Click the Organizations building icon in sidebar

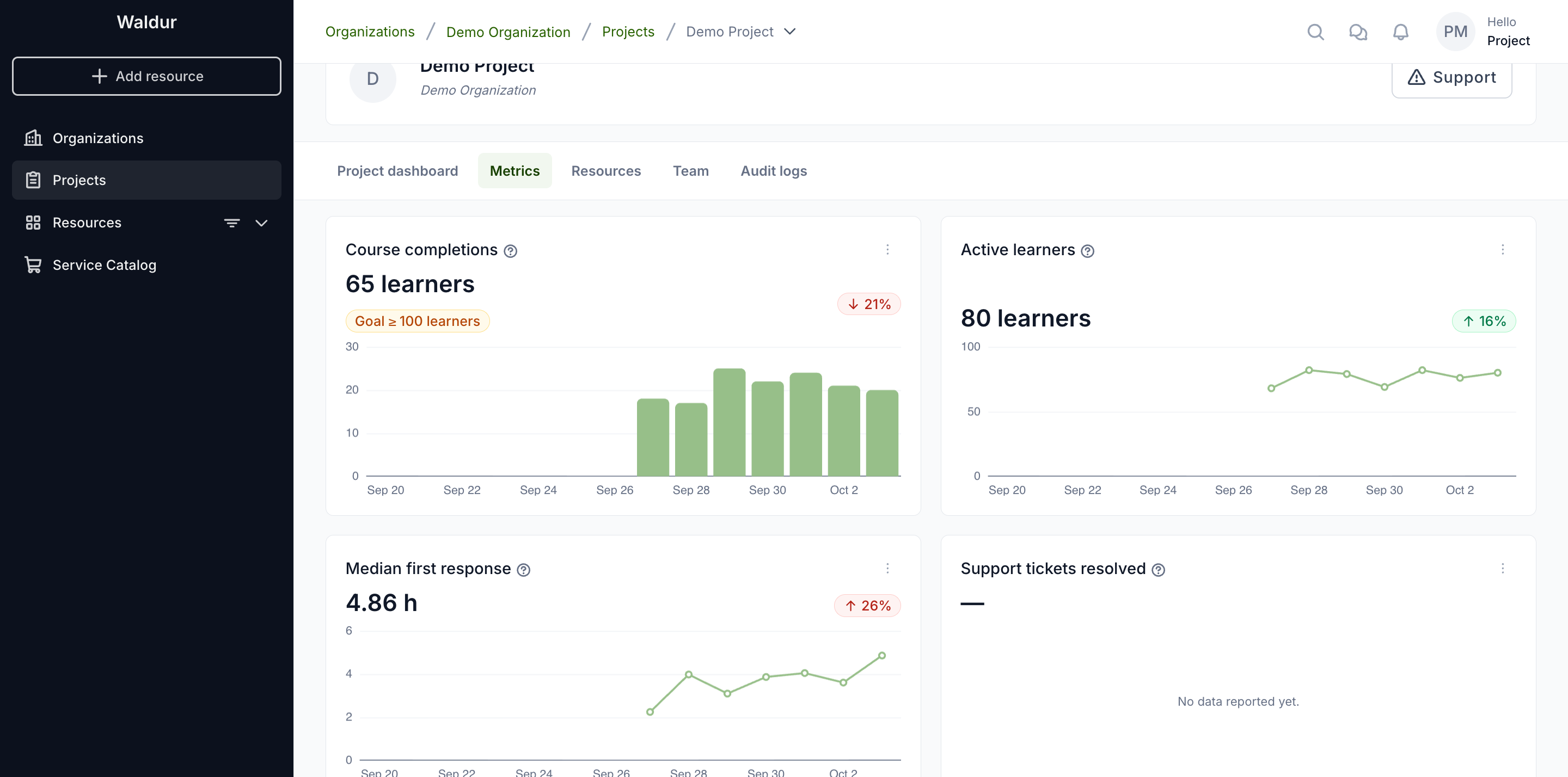tap(33, 138)
